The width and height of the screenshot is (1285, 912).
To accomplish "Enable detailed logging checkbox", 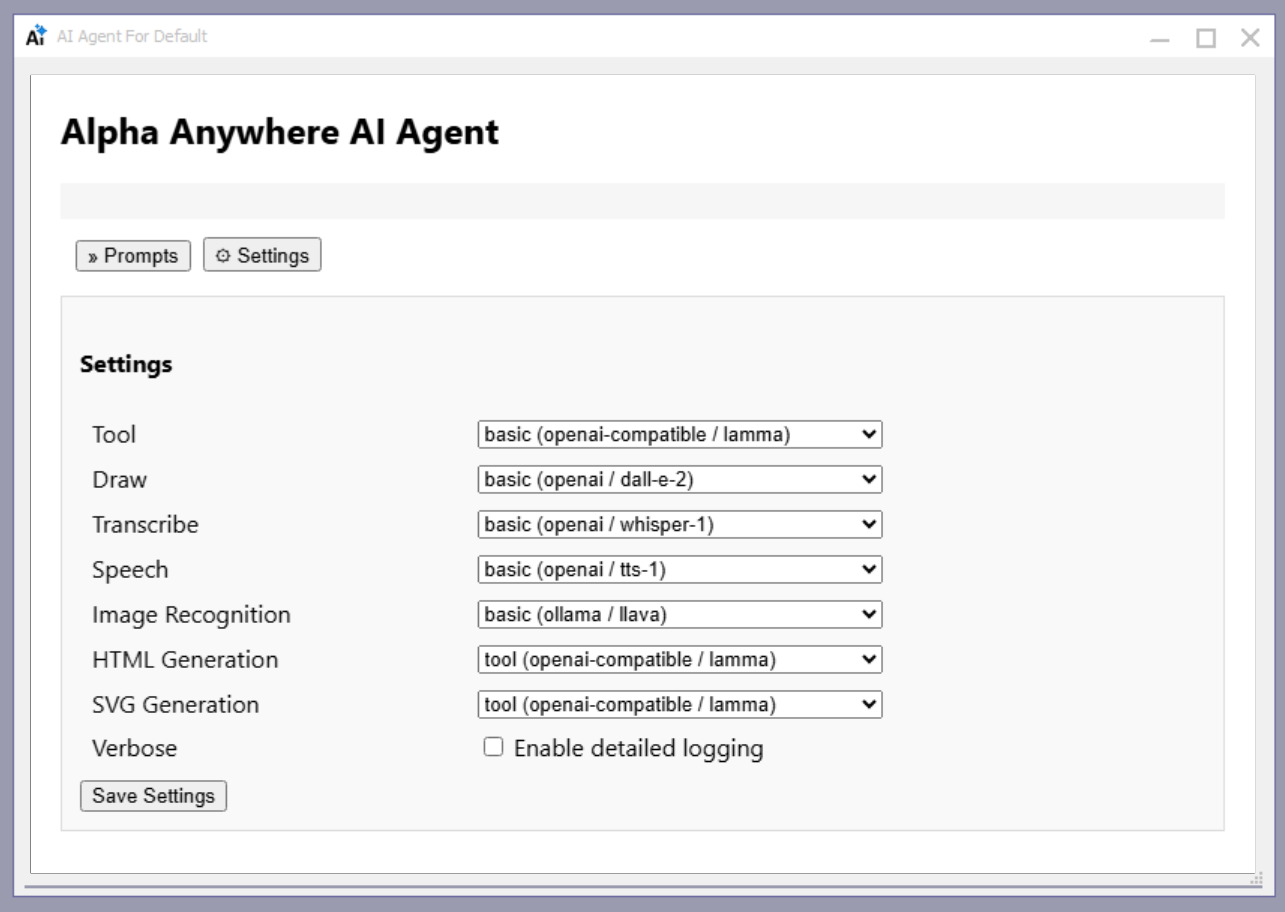I will pyautogui.click(x=493, y=747).
